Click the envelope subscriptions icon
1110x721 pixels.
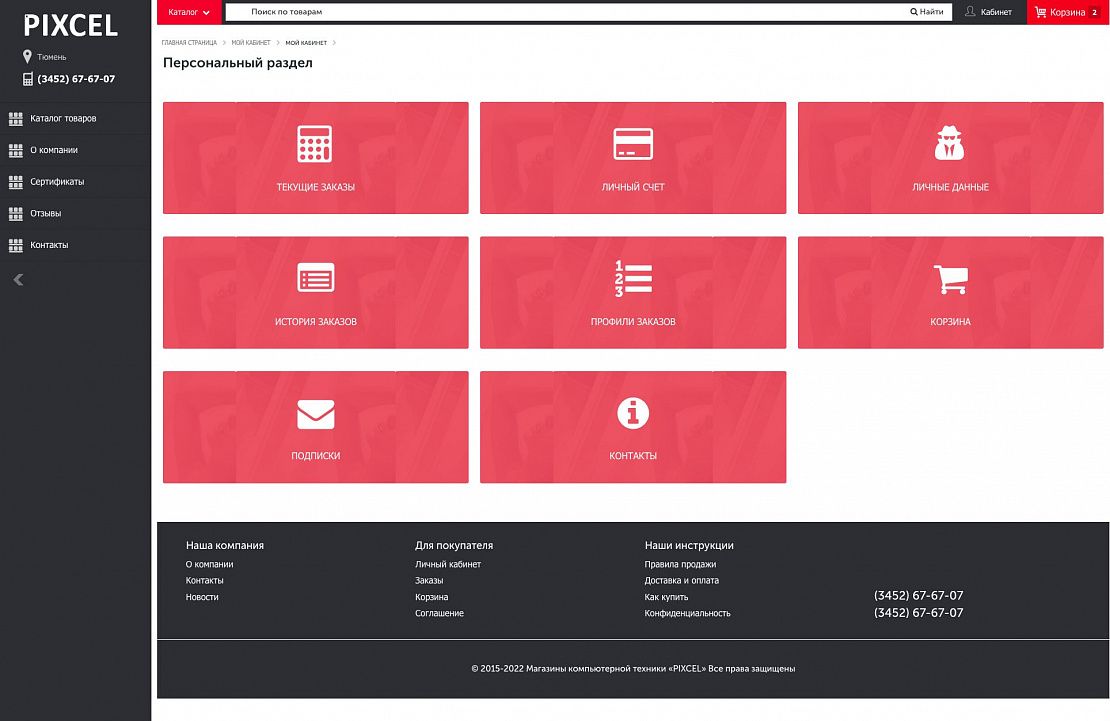(x=315, y=413)
